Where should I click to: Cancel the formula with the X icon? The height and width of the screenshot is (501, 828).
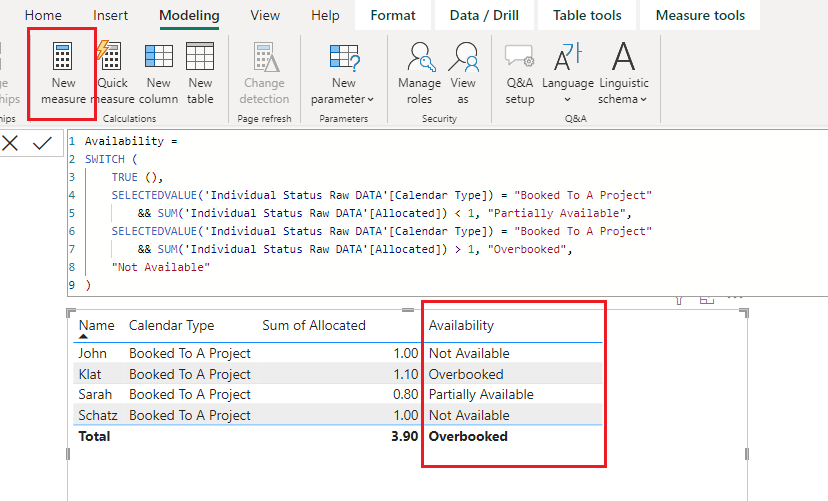[10, 143]
